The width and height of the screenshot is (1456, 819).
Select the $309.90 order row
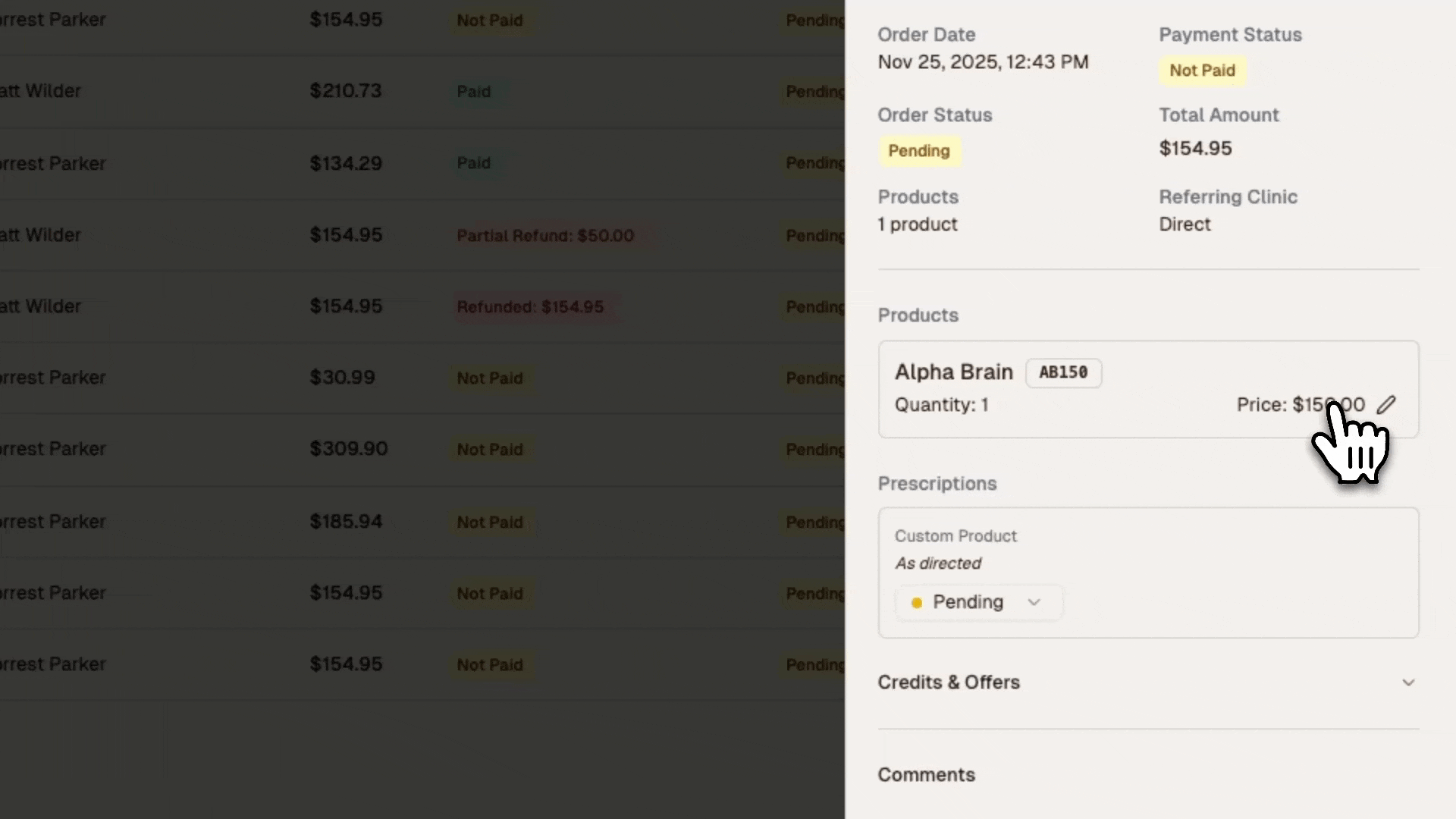point(348,449)
